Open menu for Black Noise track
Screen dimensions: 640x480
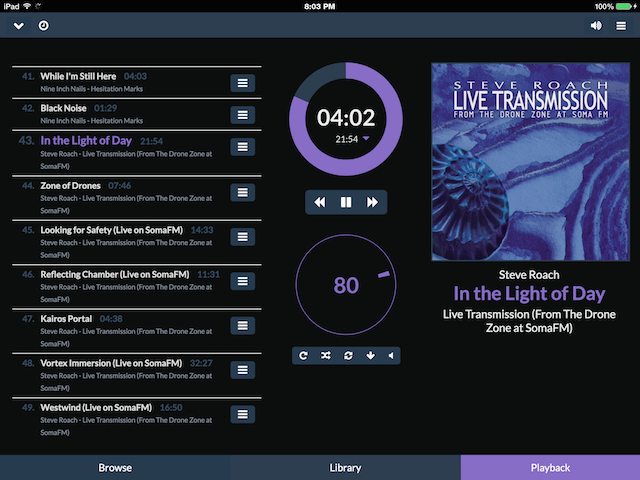click(x=242, y=115)
